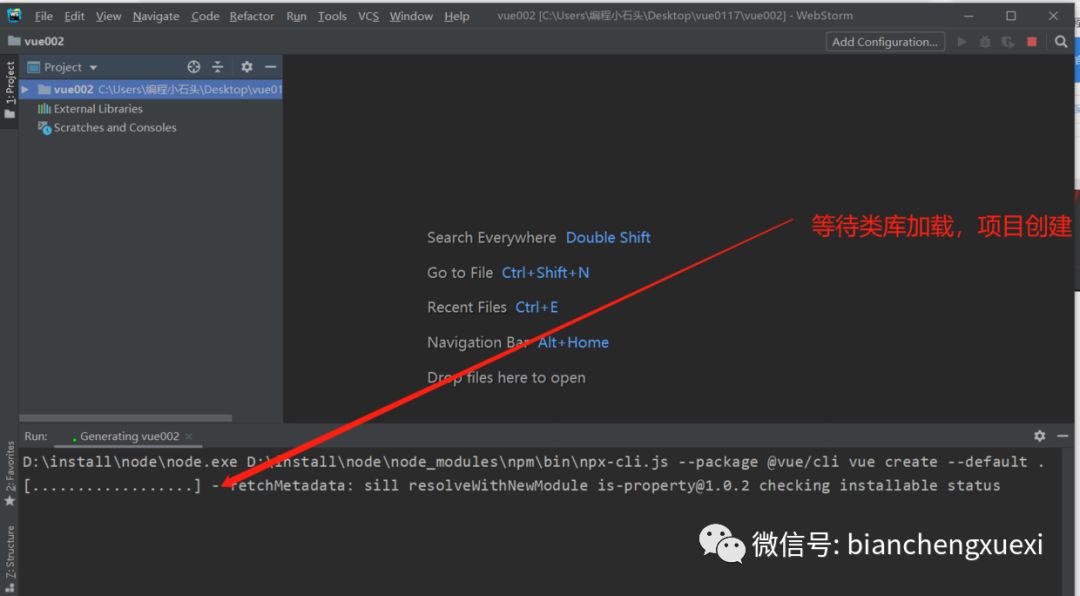Expand the vue002 project folder
Screen dimensions: 1080x596
[x=25, y=90]
